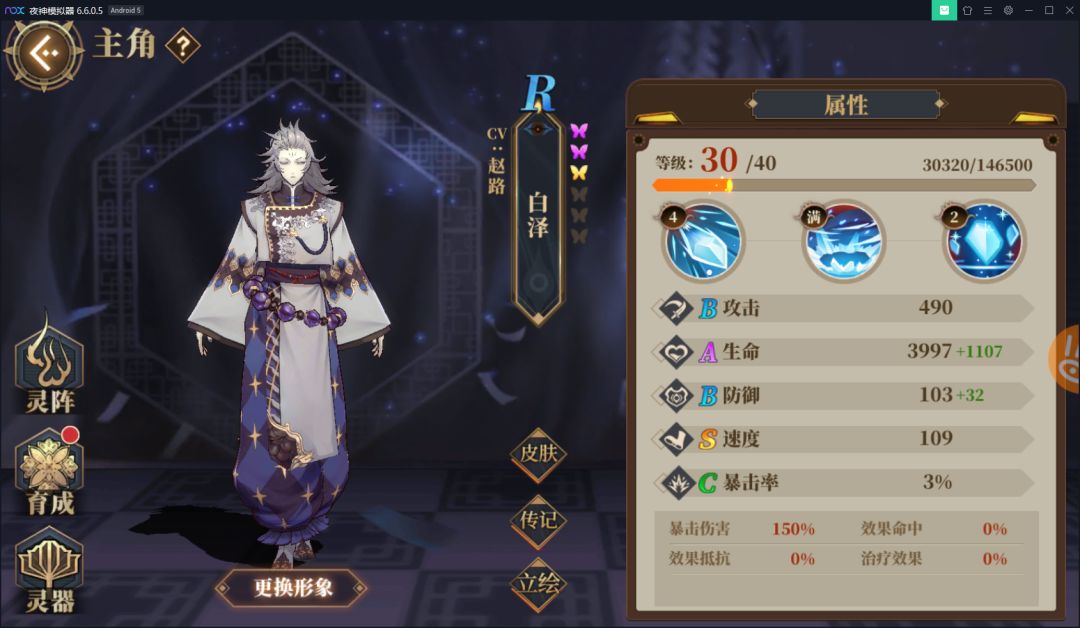This screenshot has height=628, width=1080.
Task: Open the help question mark icon
Action: (x=183, y=46)
